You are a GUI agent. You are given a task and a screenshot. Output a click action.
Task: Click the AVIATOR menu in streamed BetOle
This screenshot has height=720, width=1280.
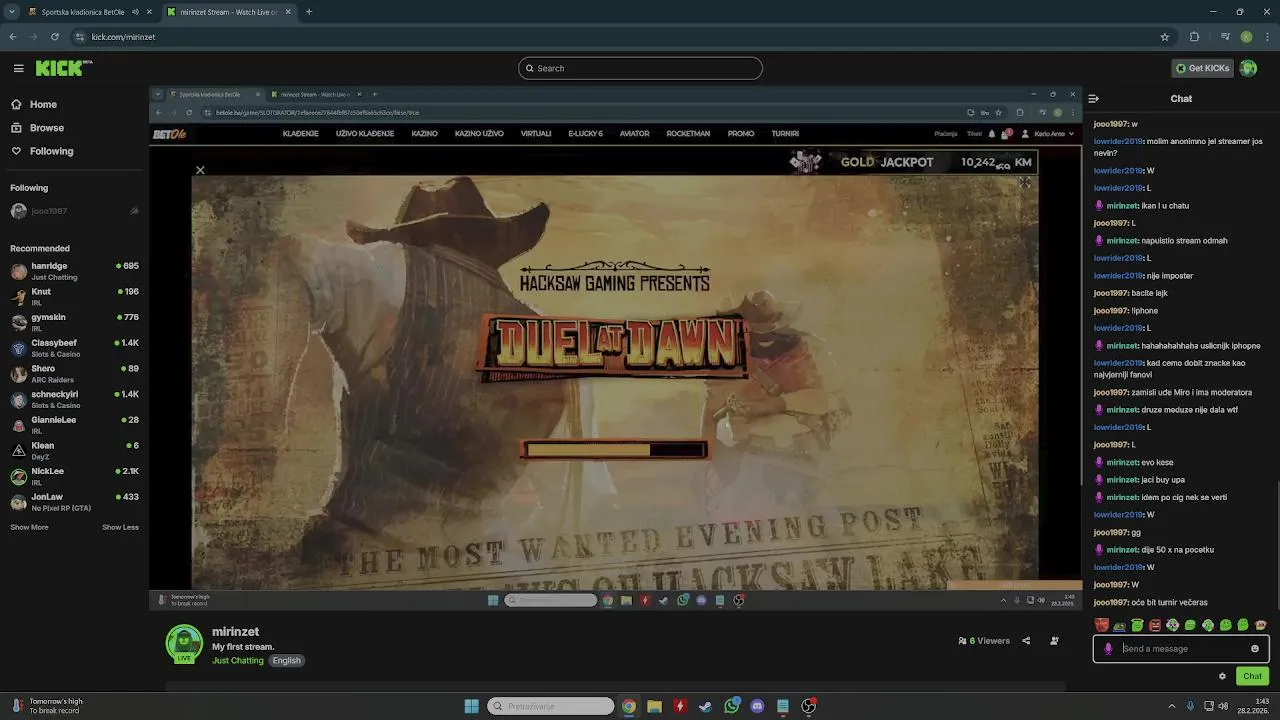click(634, 133)
